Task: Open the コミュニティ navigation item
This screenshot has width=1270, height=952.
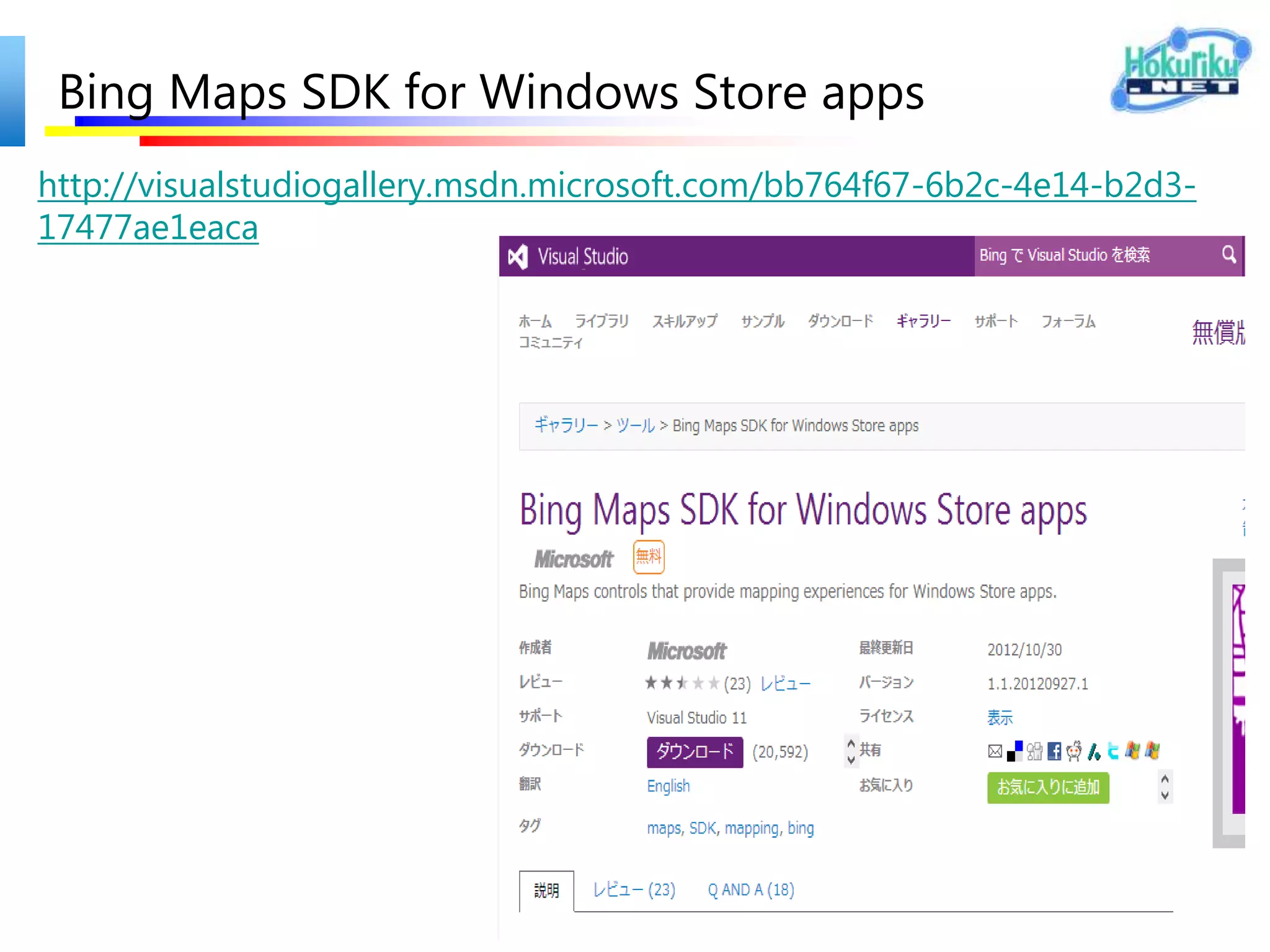Action: click(x=551, y=342)
